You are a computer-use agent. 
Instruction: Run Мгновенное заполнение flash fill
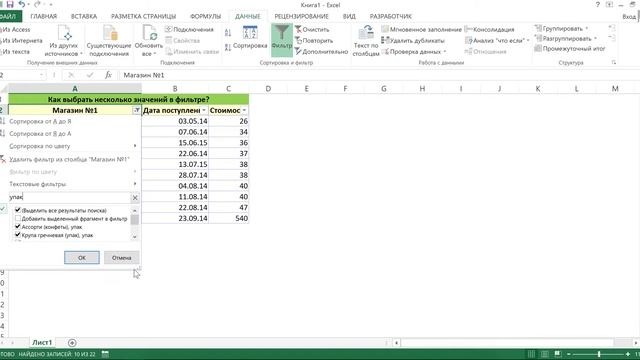click(422, 29)
